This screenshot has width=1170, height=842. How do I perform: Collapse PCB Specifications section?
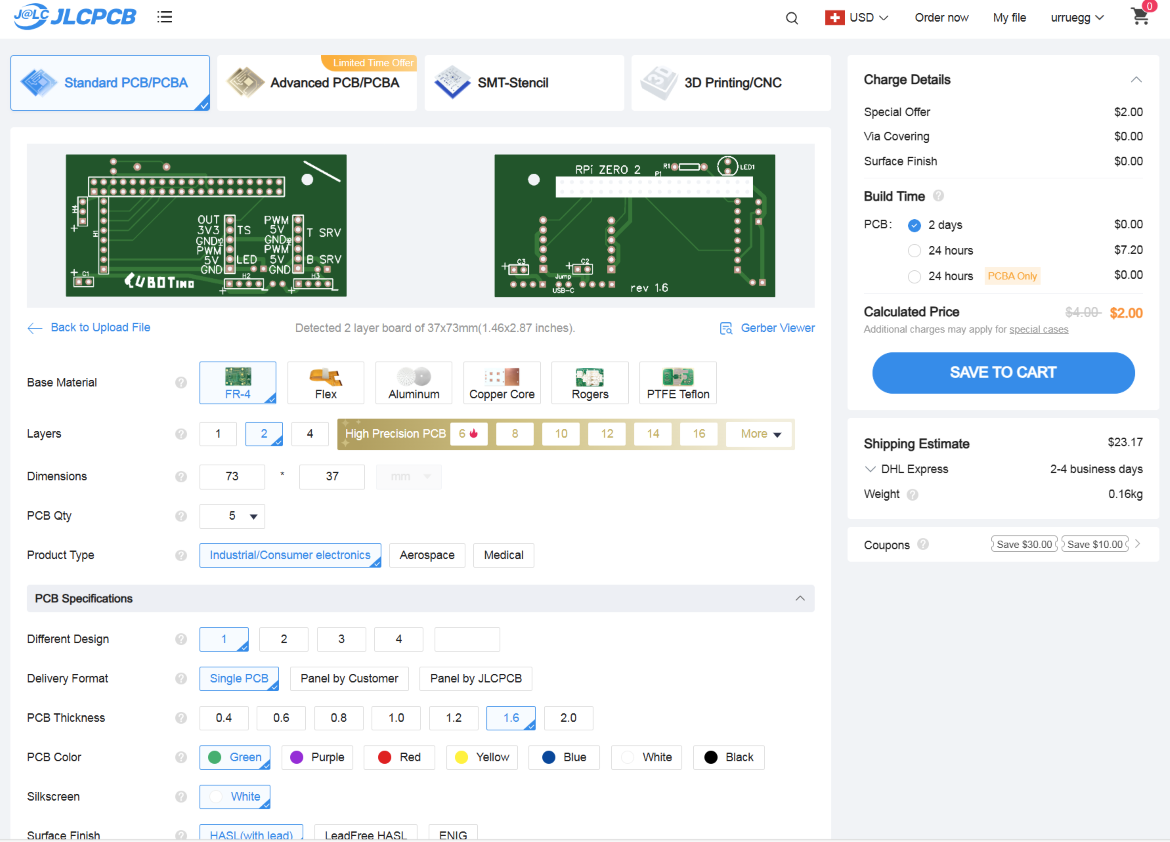coord(800,599)
